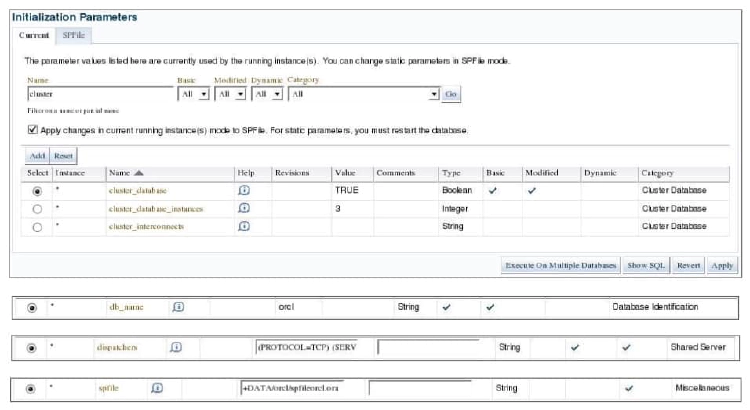The height and width of the screenshot is (410, 750).
Task: Open the cluster_database parameter link
Action: tap(138, 190)
